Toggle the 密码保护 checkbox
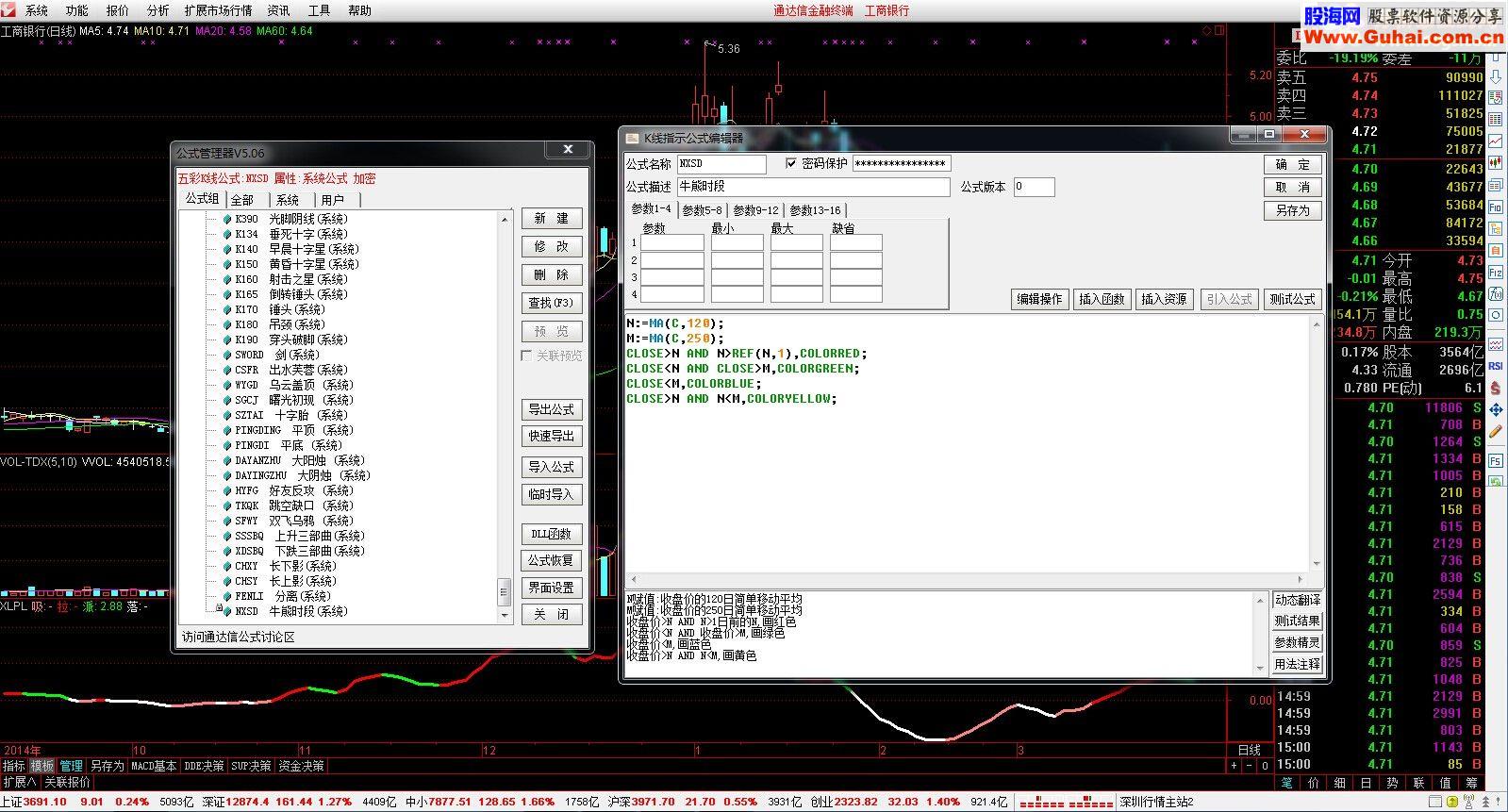The width and height of the screenshot is (1508, 812). [790, 163]
